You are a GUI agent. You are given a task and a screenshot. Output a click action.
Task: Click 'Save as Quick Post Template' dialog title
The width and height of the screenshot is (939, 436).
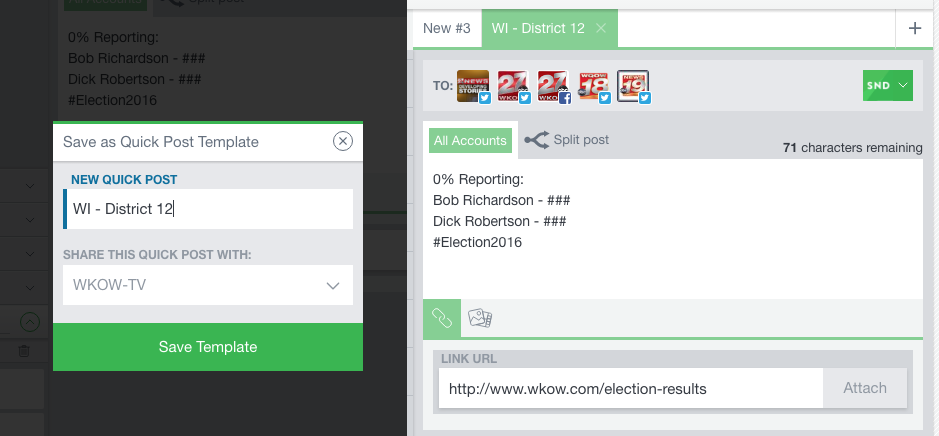coord(160,142)
